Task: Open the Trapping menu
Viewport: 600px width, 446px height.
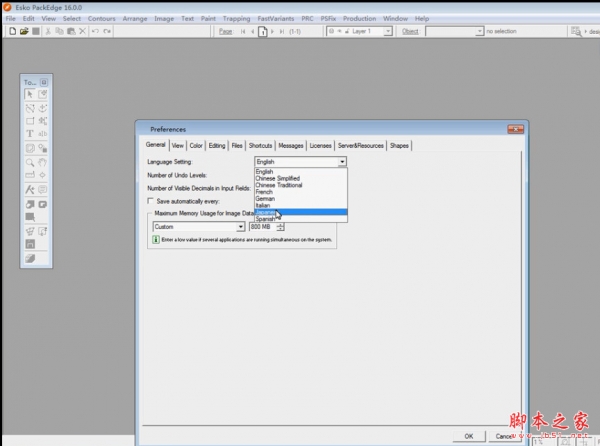Action: [x=236, y=18]
